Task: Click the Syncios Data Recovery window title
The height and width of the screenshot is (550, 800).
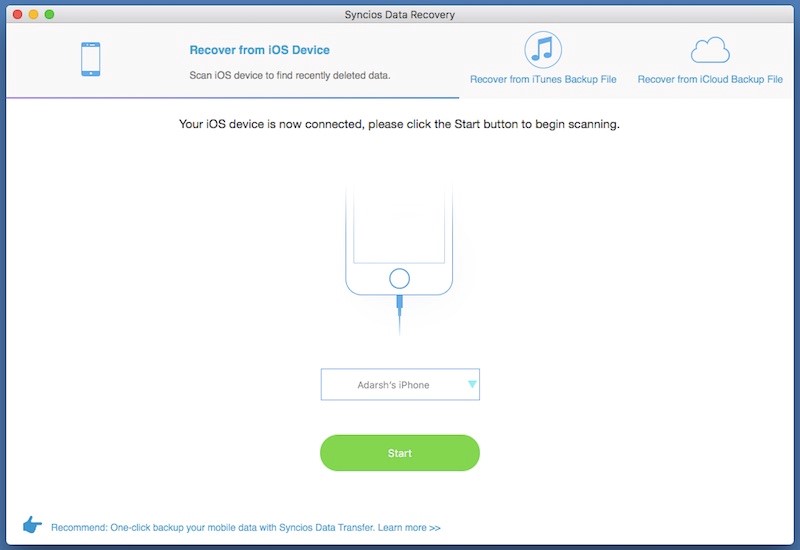Action: tap(399, 15)
